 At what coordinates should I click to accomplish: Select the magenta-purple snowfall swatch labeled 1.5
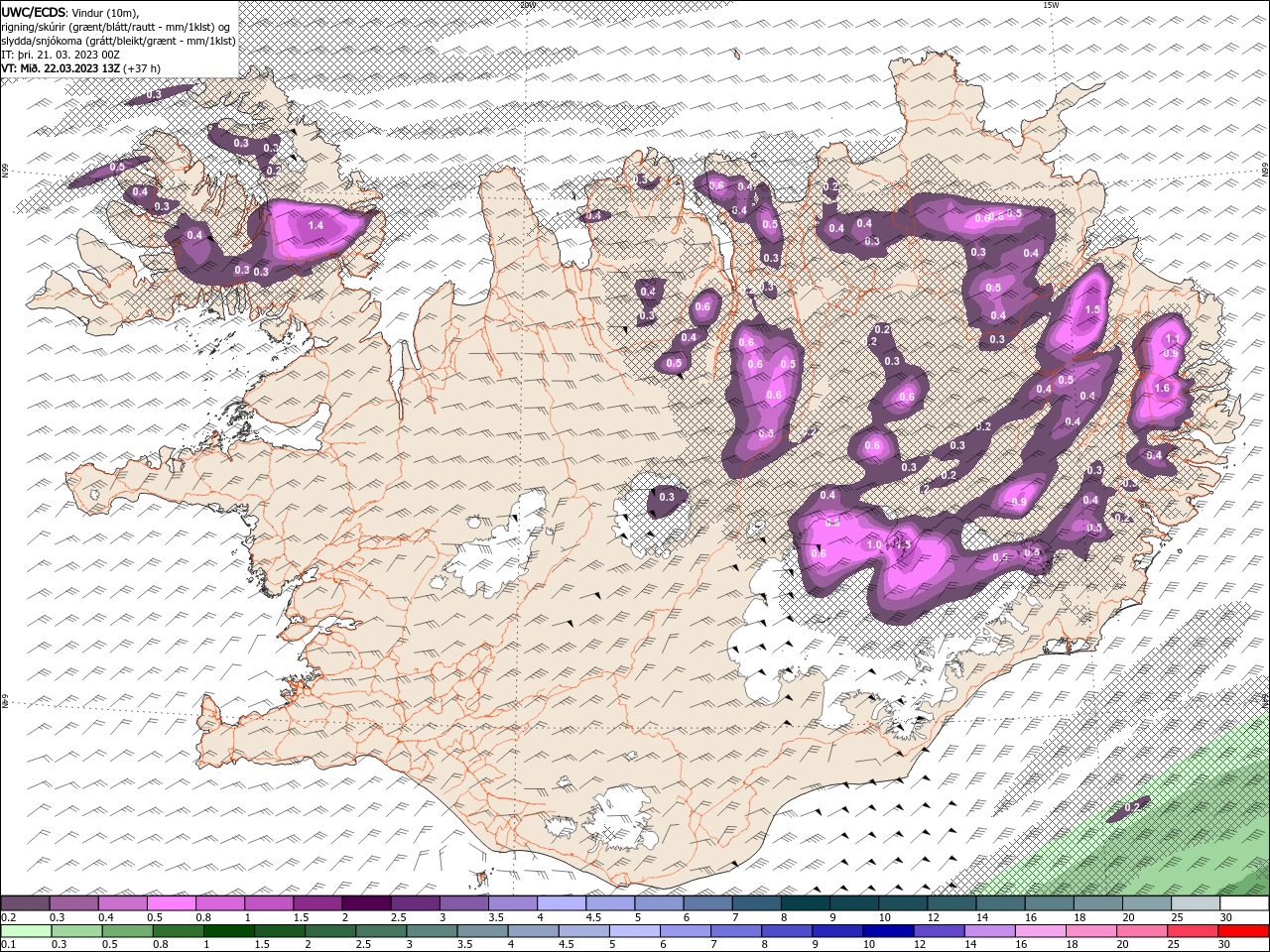317,903
